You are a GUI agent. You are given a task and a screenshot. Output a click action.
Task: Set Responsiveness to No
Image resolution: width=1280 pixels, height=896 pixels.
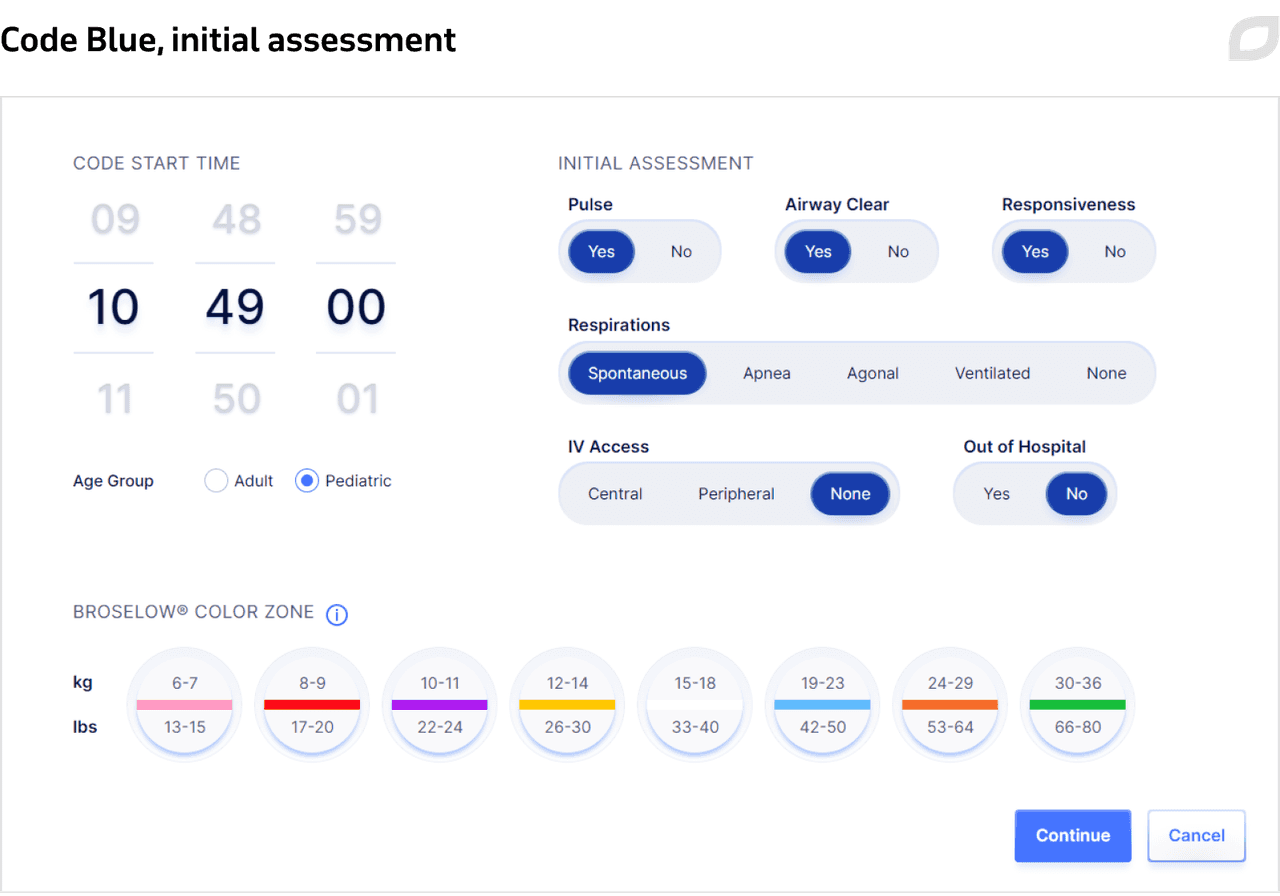(x=1115, y=252)
